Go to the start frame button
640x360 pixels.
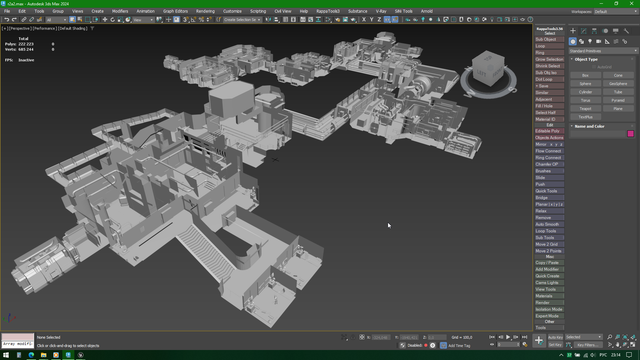(492, 337)
